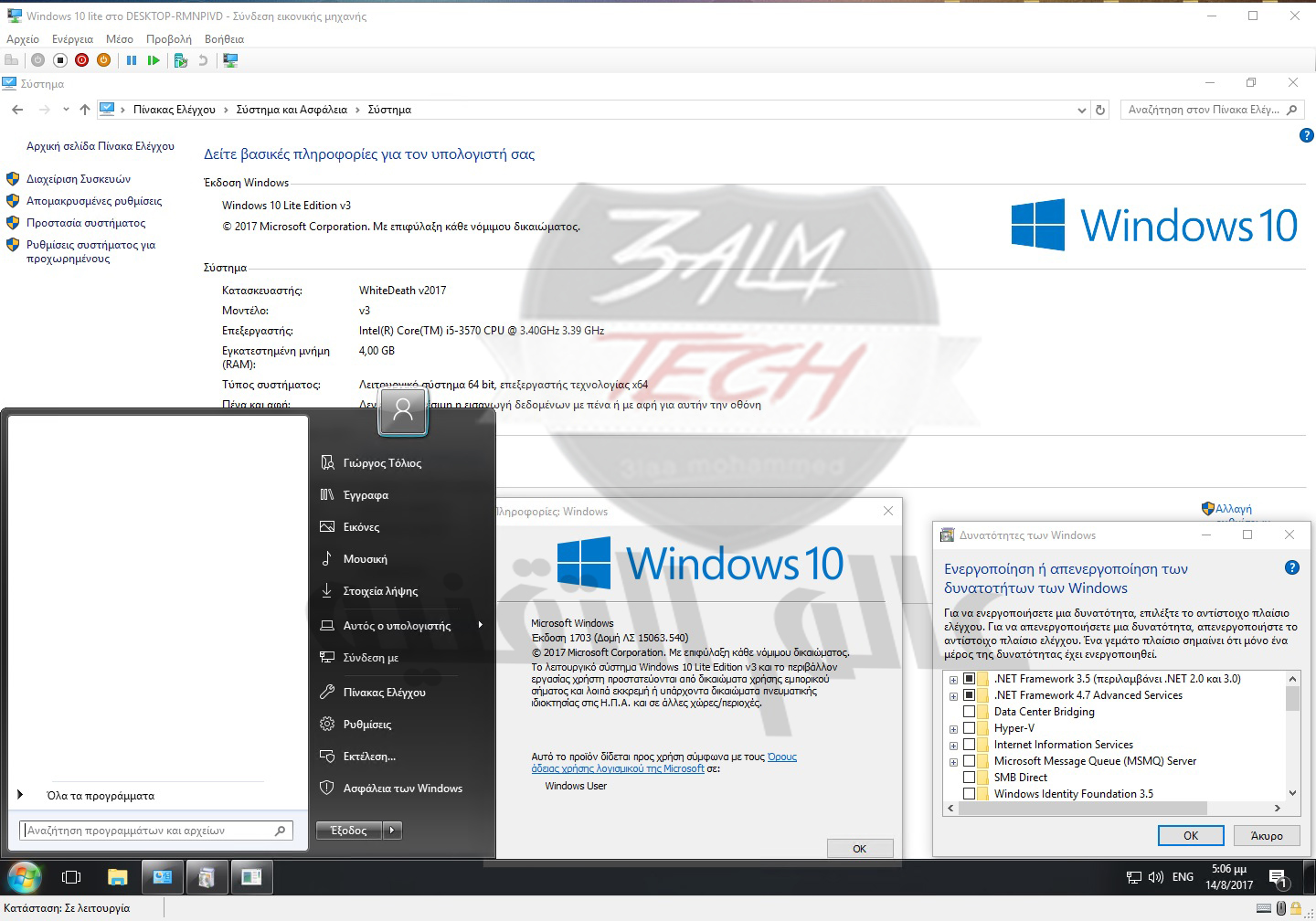This screenshot has width=1316, height=921.
Task: Click the Control Panel search box
Action: click(1211, 110)
